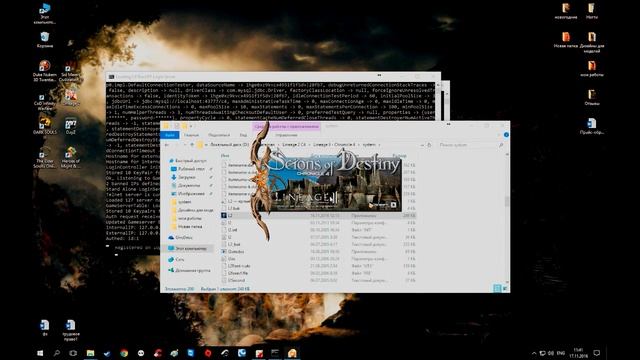Click New folder in Explorer quick access toolbar
640x360 pixels.
pyautogui.click(x=184, y=126)
